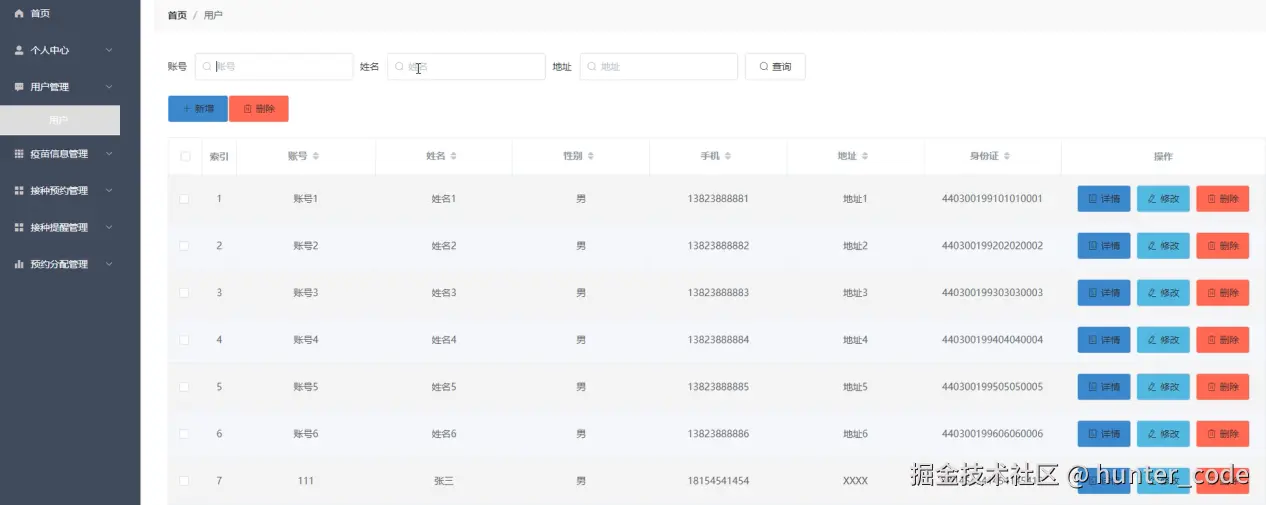This screenshot has height=505, width=1266.
Task: Collapse the 用户管理 menu chevron
Action: click(x=109, y=87)
